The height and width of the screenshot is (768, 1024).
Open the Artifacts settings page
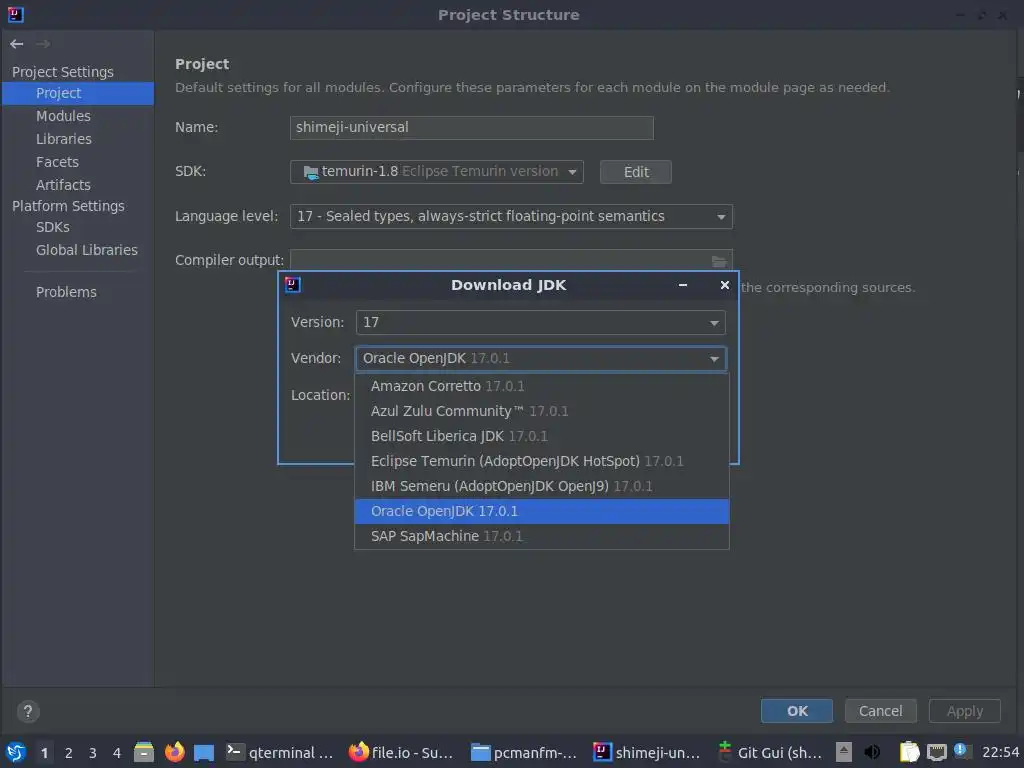coord(63,185)
